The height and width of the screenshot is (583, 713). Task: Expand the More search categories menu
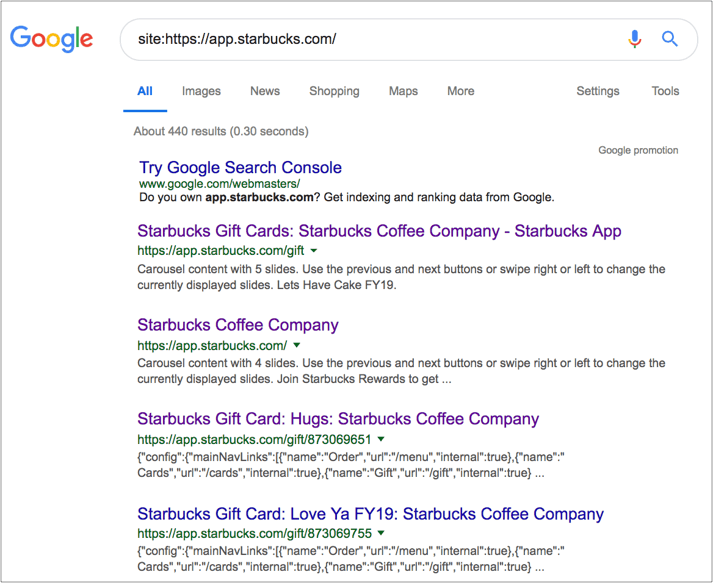(461, 91)
